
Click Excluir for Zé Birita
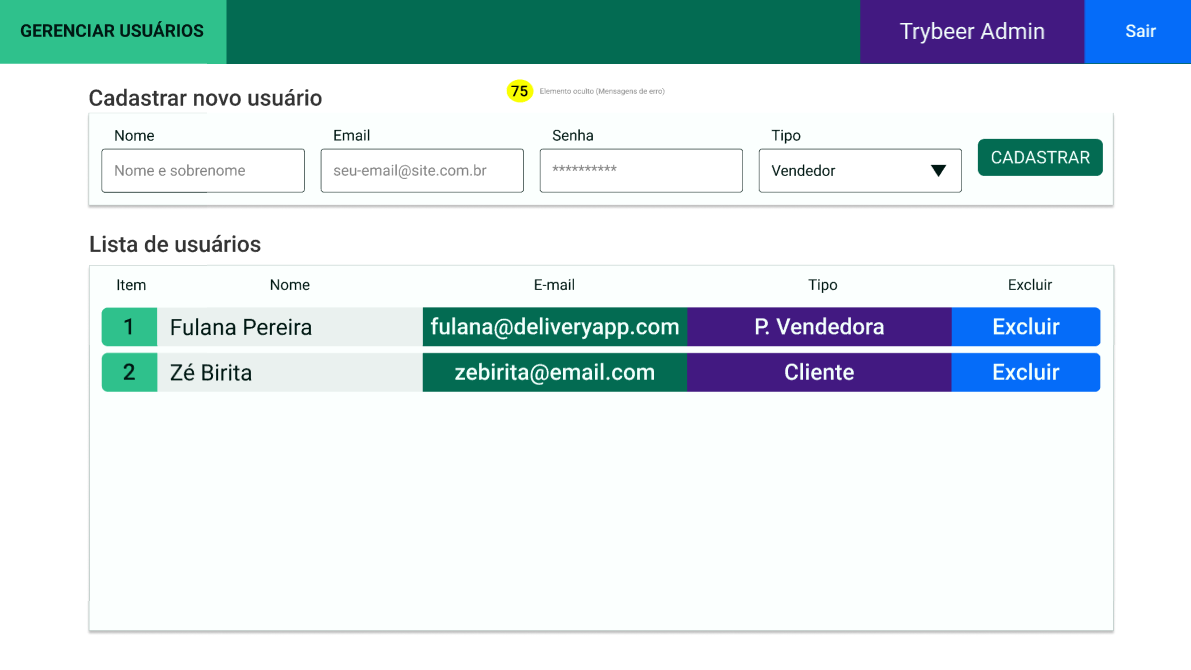[x=1025, y=373]
